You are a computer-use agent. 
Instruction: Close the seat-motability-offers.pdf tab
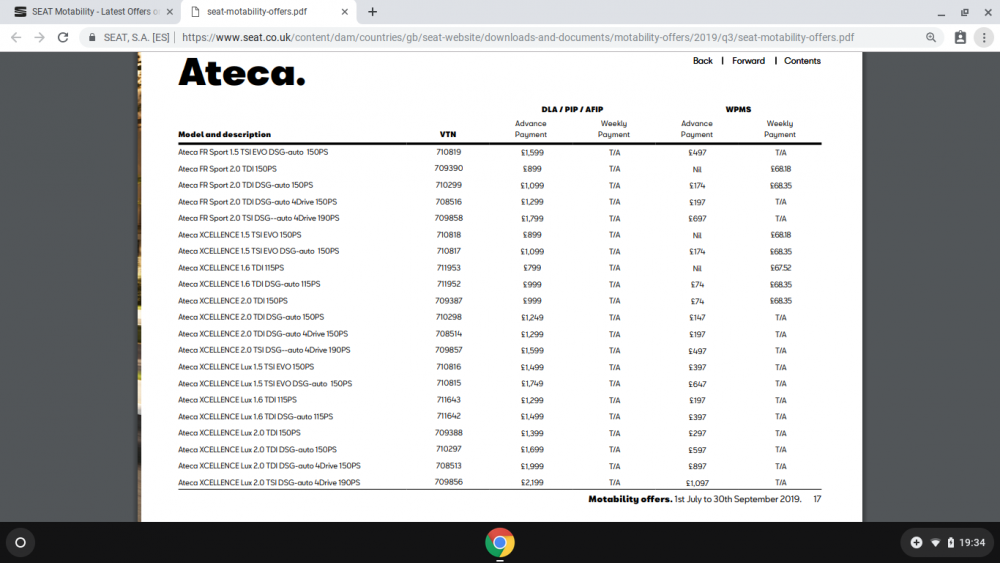(344, 11)
